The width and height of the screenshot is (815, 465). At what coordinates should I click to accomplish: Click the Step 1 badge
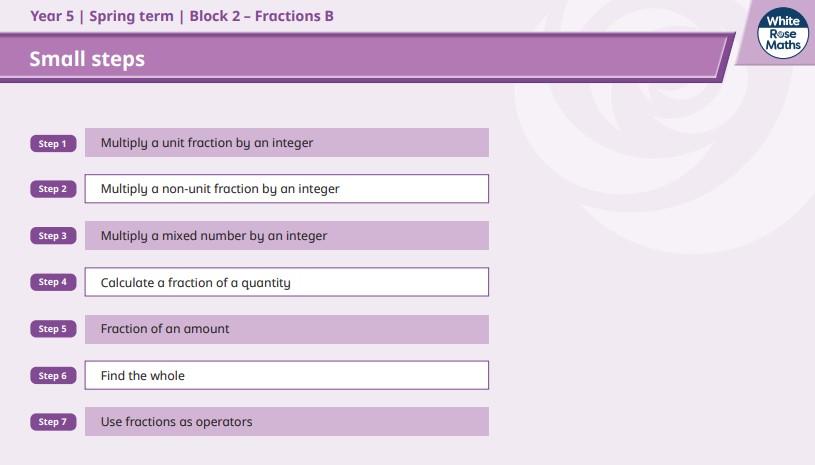pos(52,144)
